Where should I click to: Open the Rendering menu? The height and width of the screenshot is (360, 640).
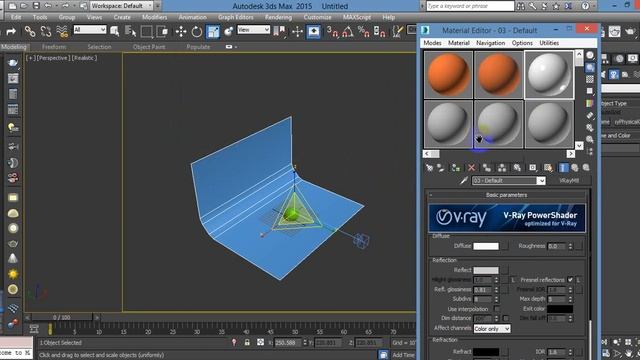click(x=278, y=17)
